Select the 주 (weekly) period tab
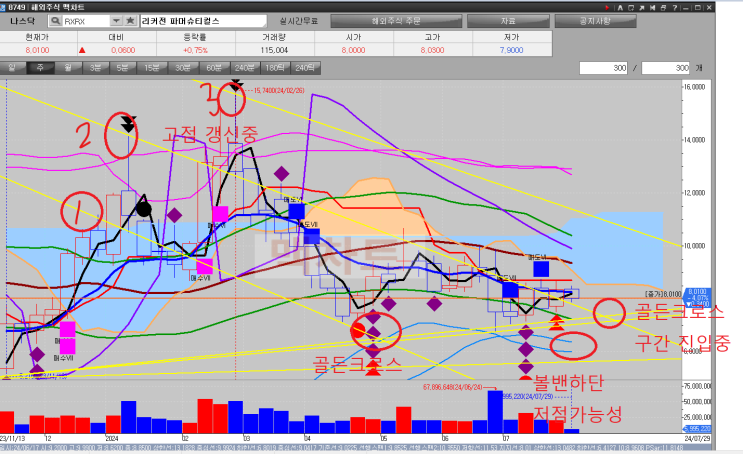Image resolution: width=743 pixels, height=454 pixels. pos(40,68)
